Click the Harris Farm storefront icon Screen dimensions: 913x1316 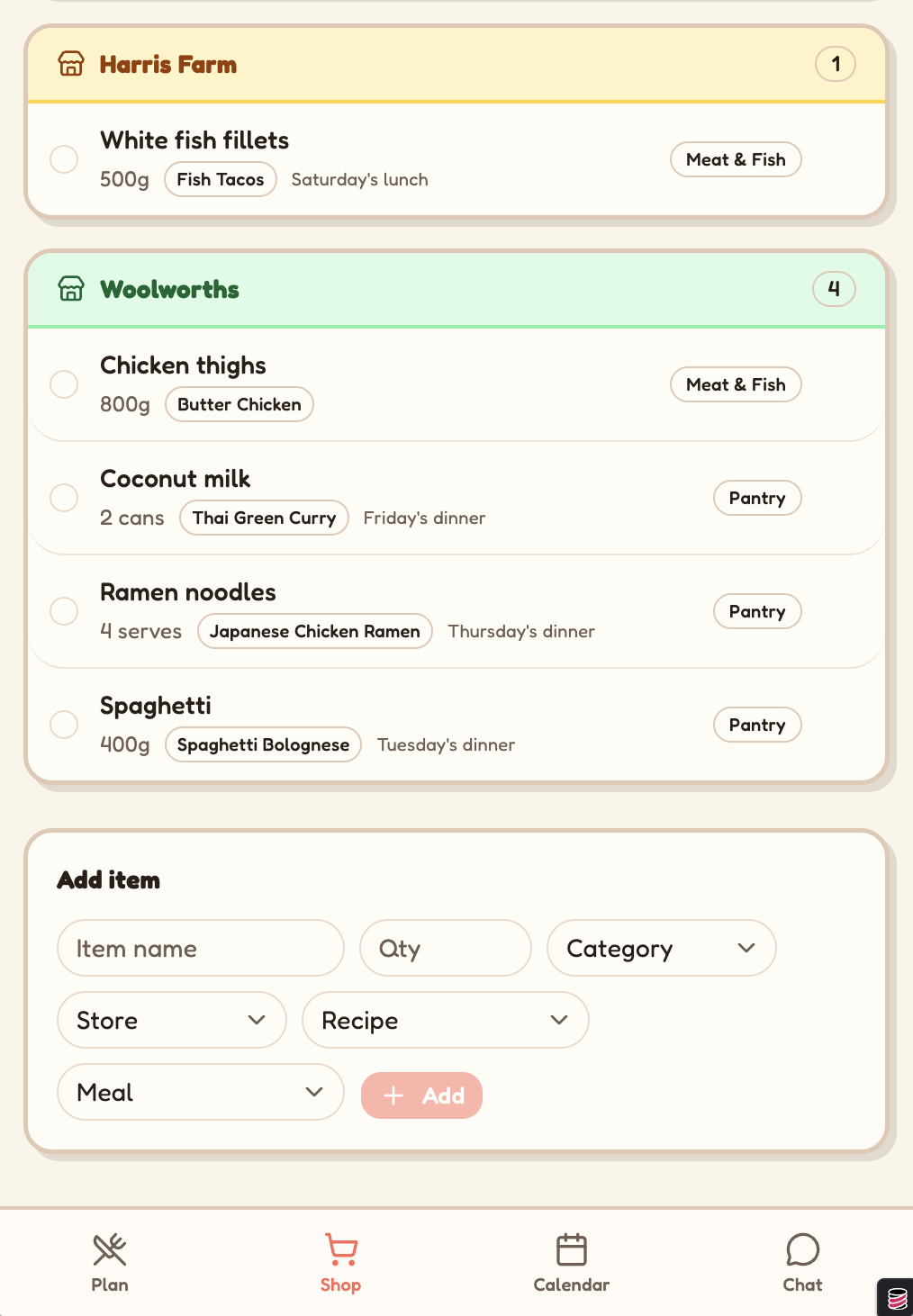click(70, 64)
